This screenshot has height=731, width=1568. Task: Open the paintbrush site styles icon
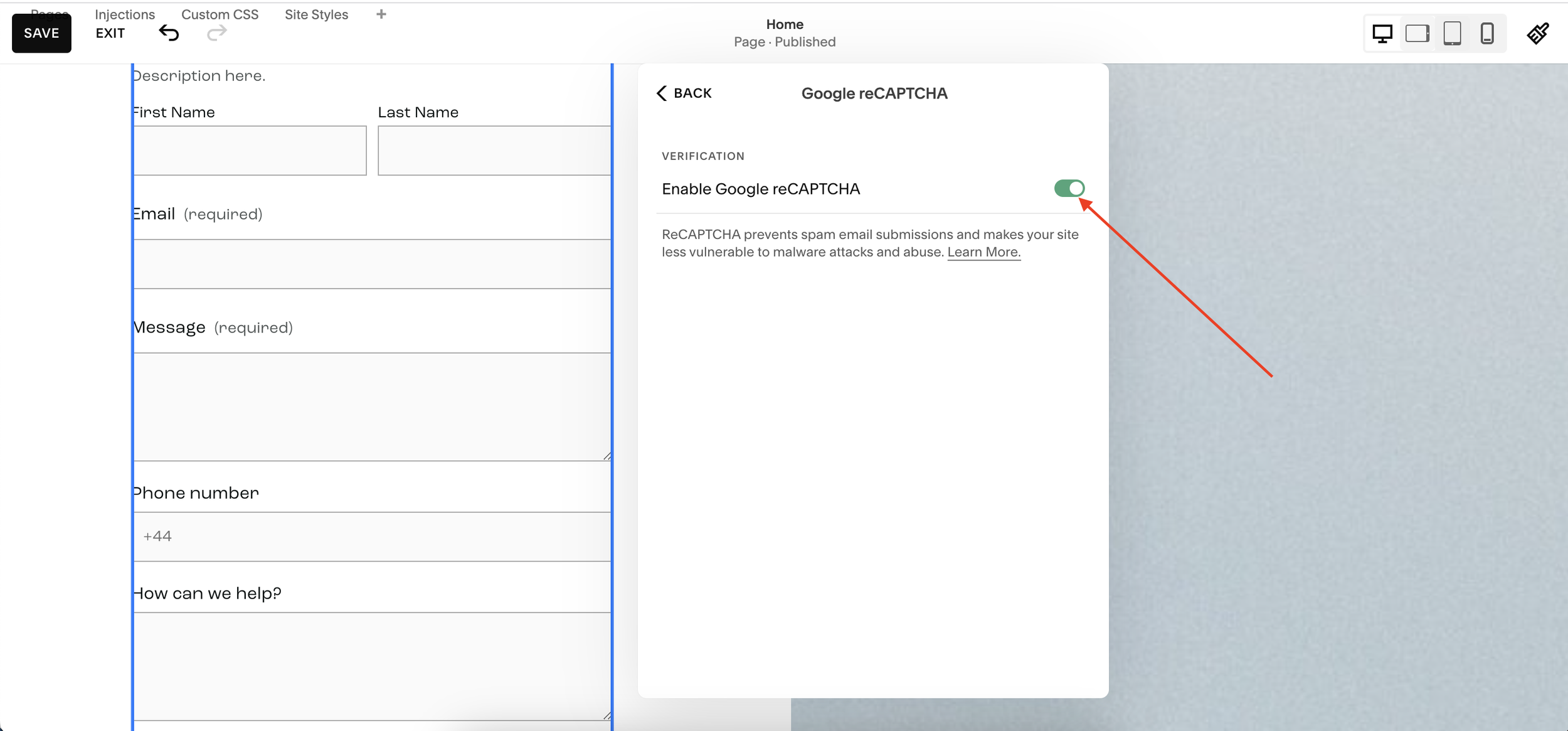pos(1537,33)
